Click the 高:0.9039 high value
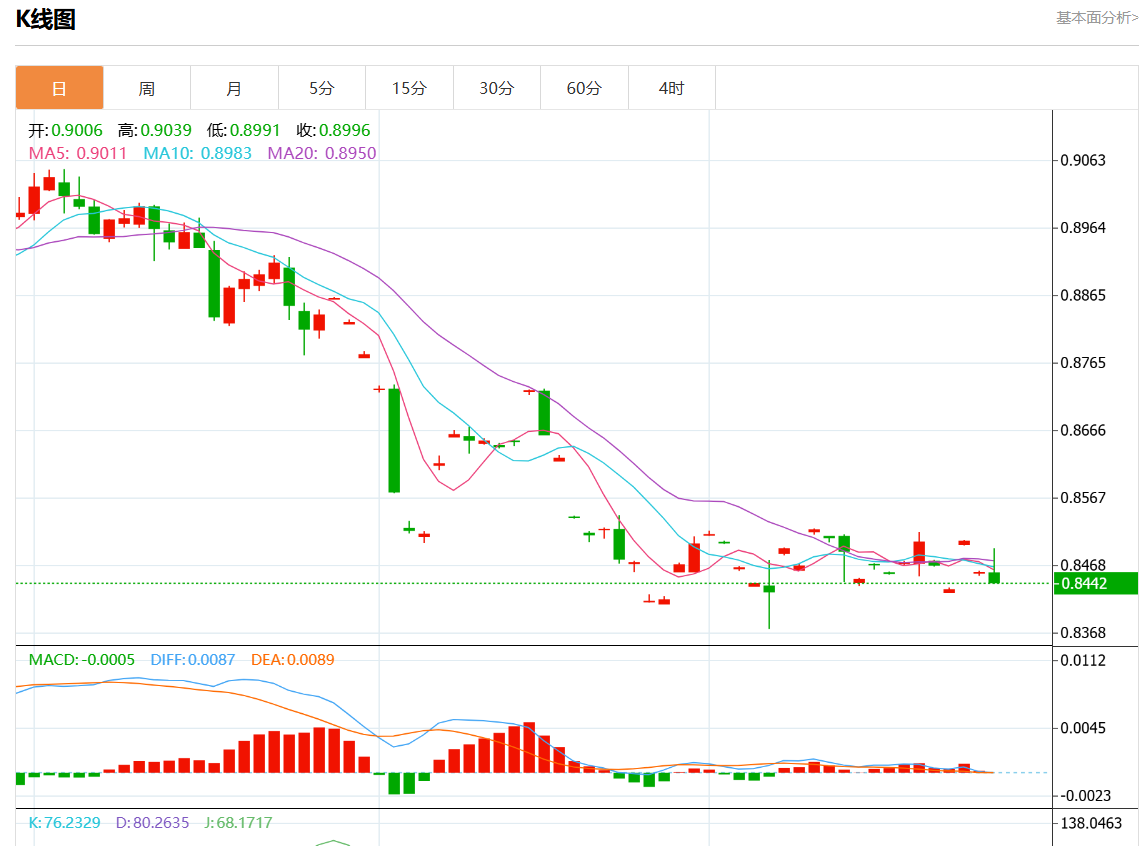 click(x=154, y=130)
